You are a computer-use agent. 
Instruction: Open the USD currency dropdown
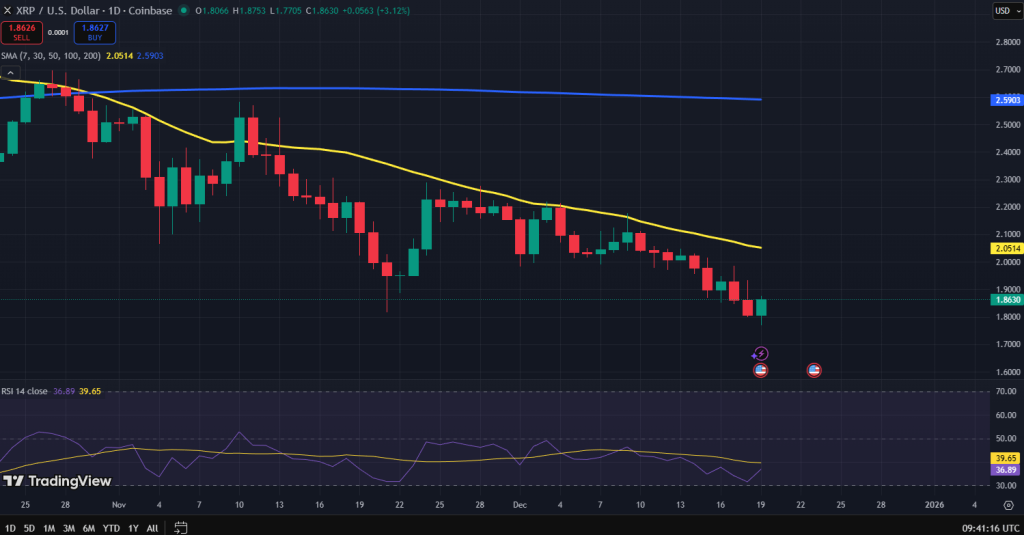point(1003,11)
